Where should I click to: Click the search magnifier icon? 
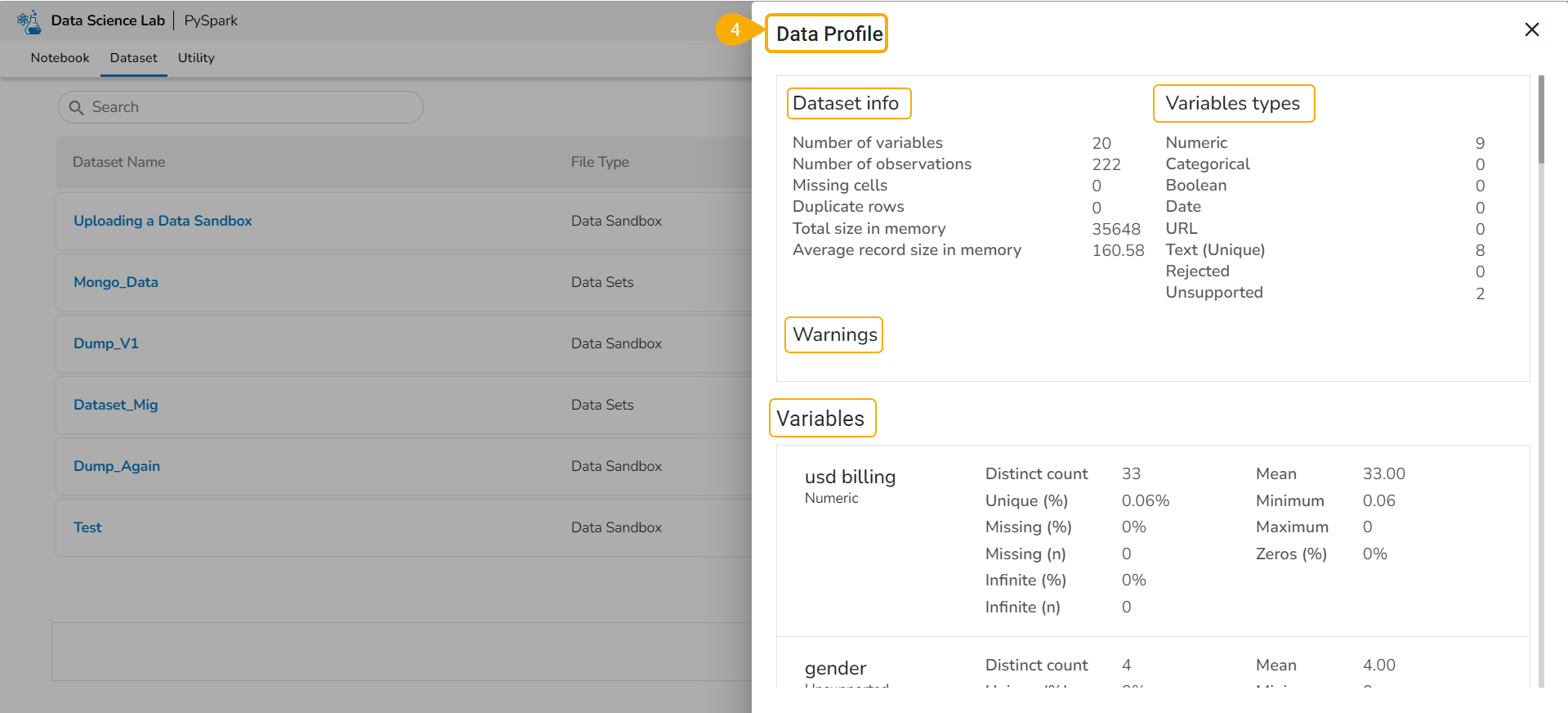click(x=77, y=108)
